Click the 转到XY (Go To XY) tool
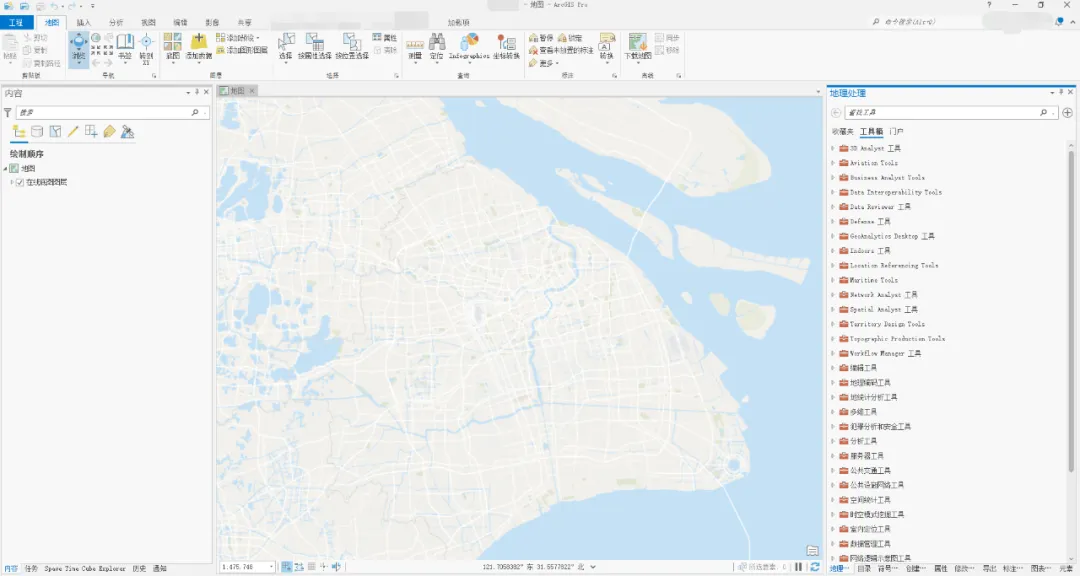 pyautogui.click(x=146, y=48)
